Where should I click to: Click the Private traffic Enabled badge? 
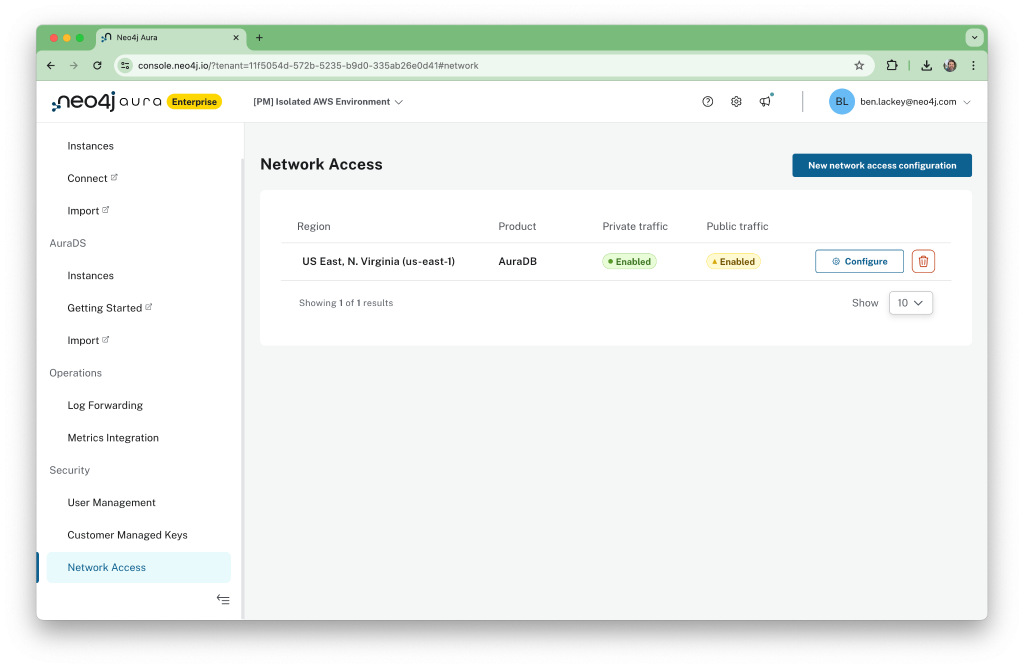[629, 261]
